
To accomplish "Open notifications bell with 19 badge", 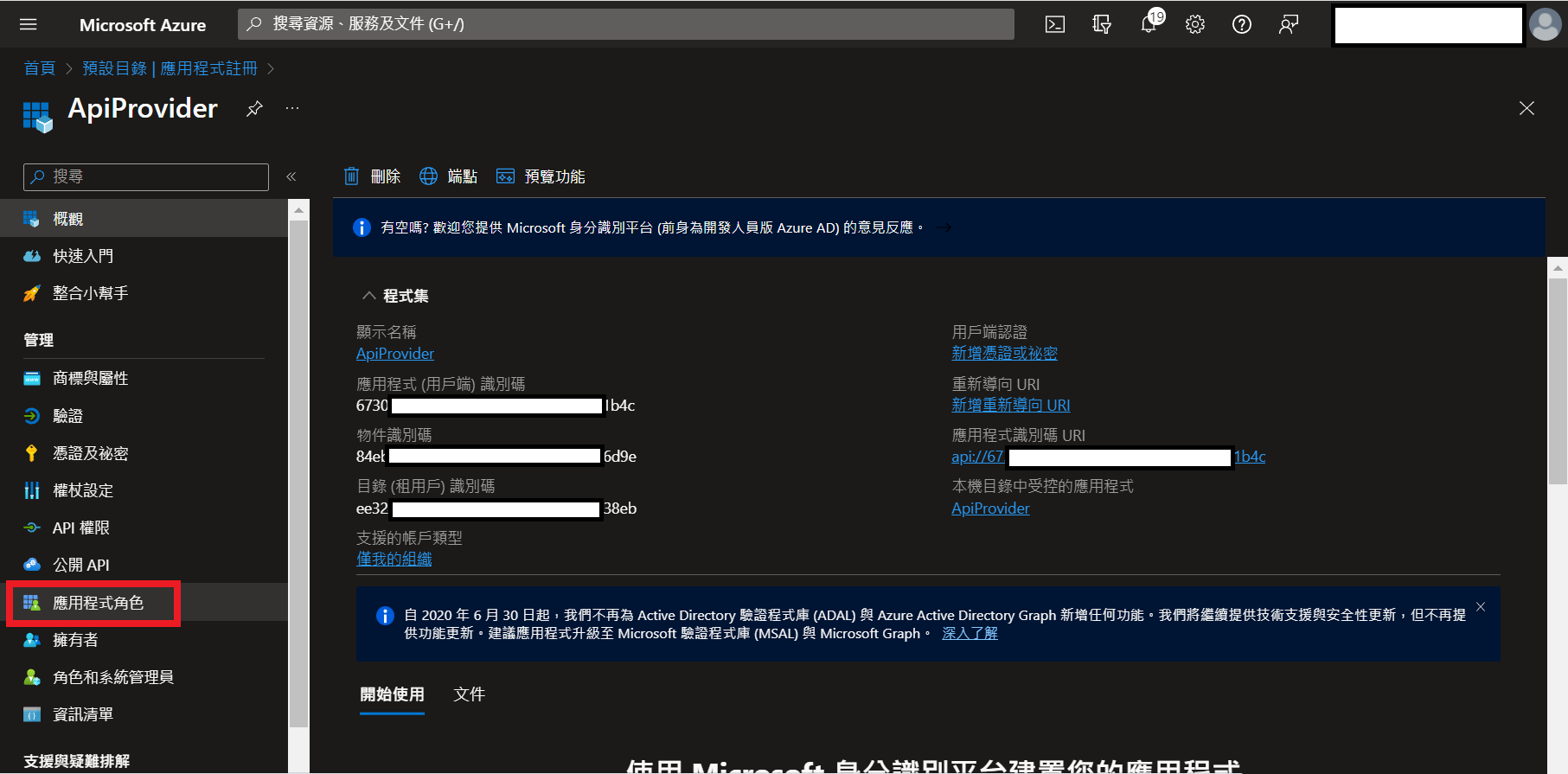I will tap(1149, 22).
